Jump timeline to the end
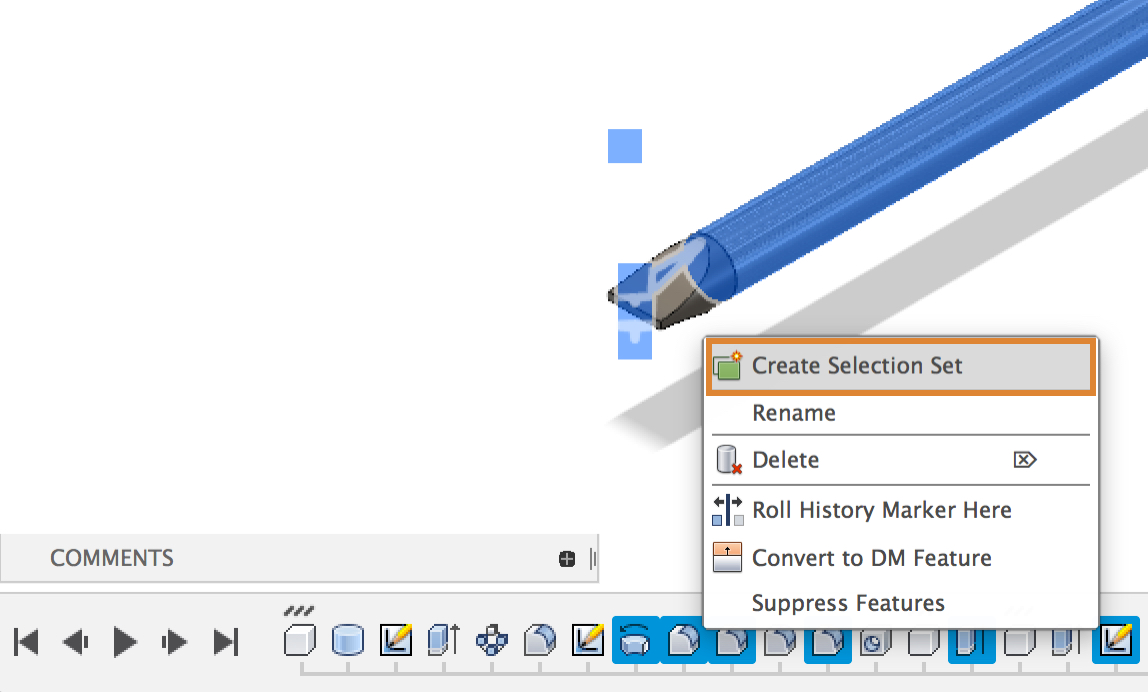 point(226,642)
